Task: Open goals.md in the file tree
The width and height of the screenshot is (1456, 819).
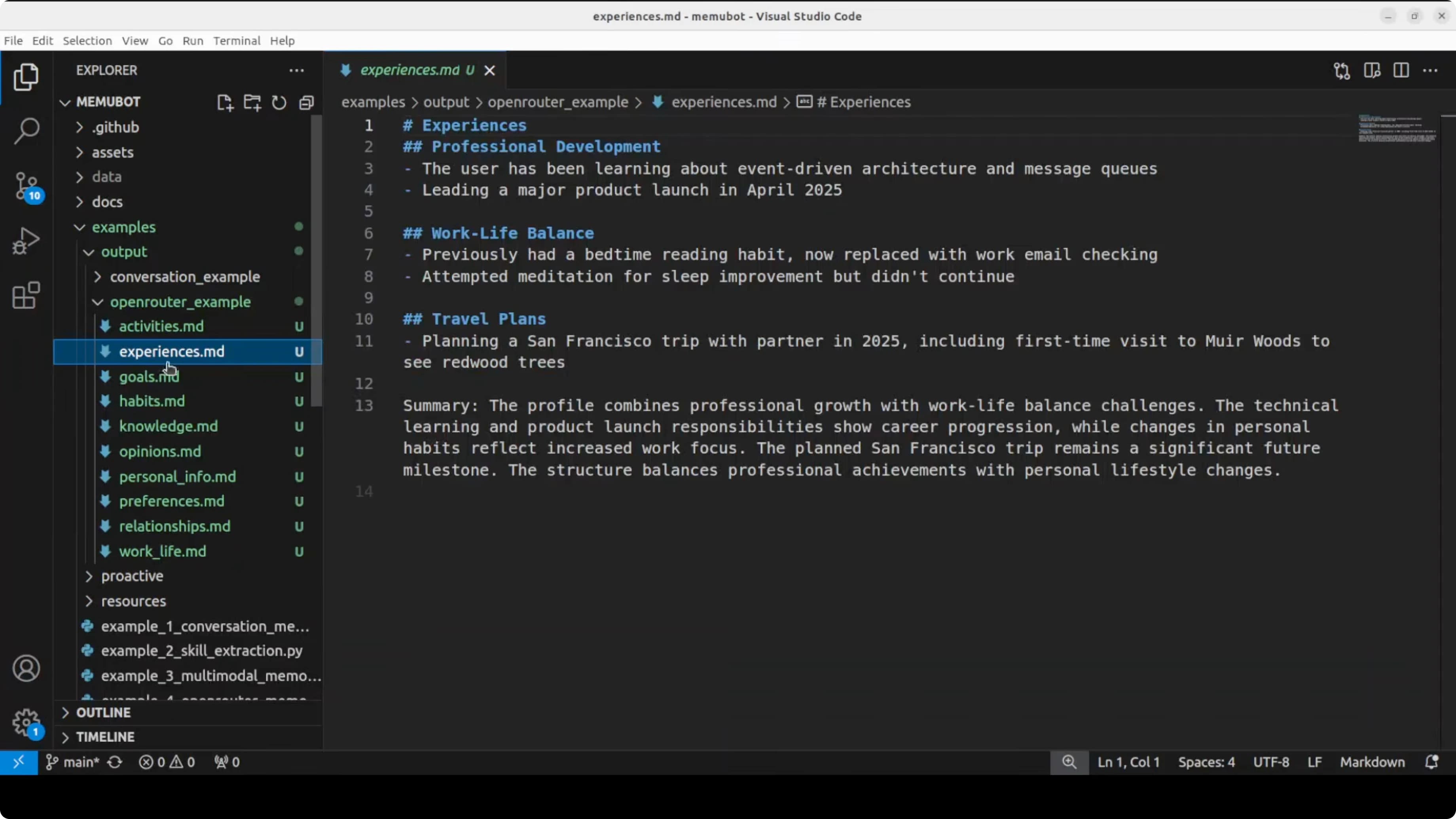Action: point(149,376)
